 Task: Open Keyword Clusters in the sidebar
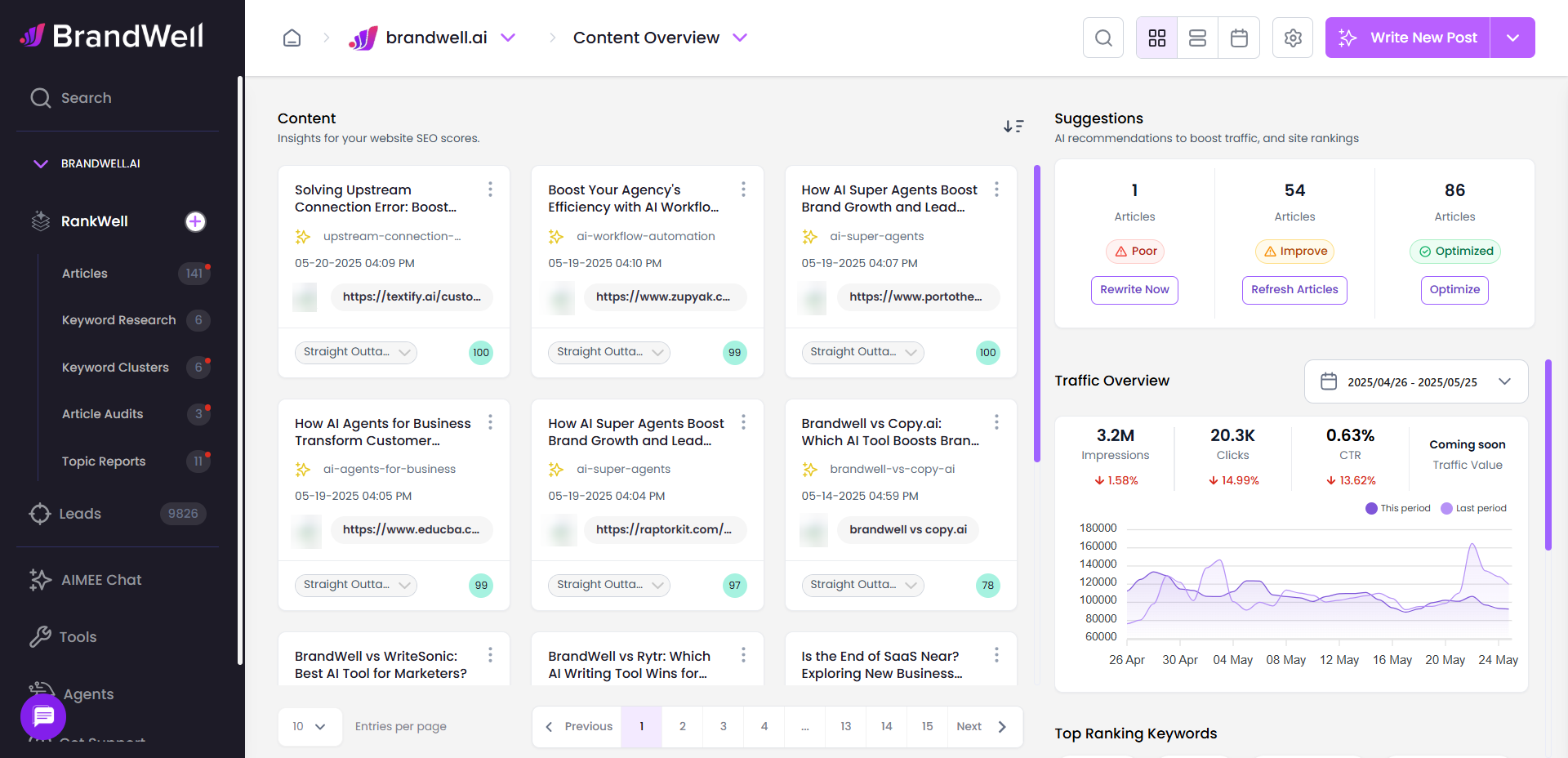(116, 368)
